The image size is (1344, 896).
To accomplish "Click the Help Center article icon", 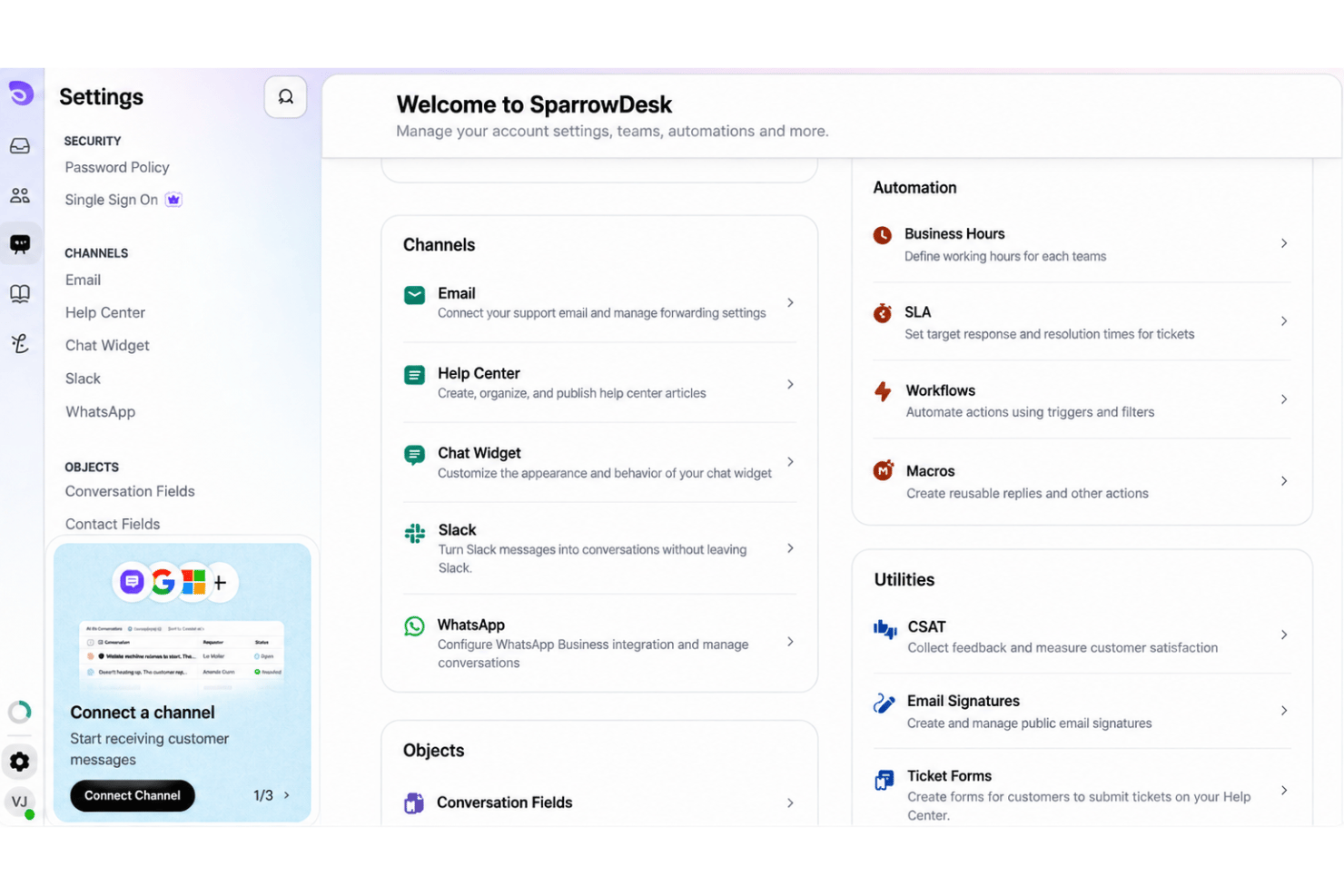I will [414, 375].
